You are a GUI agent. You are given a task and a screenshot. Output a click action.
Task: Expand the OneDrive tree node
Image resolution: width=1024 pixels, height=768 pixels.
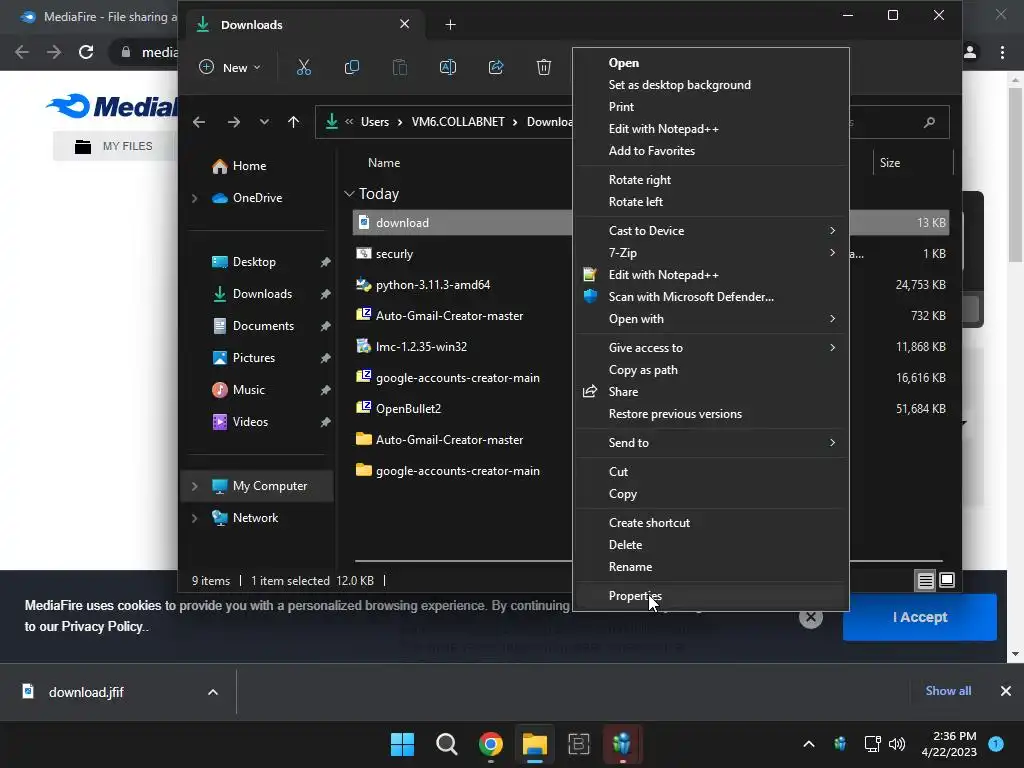pyautogui.click(x=194, y=198)
